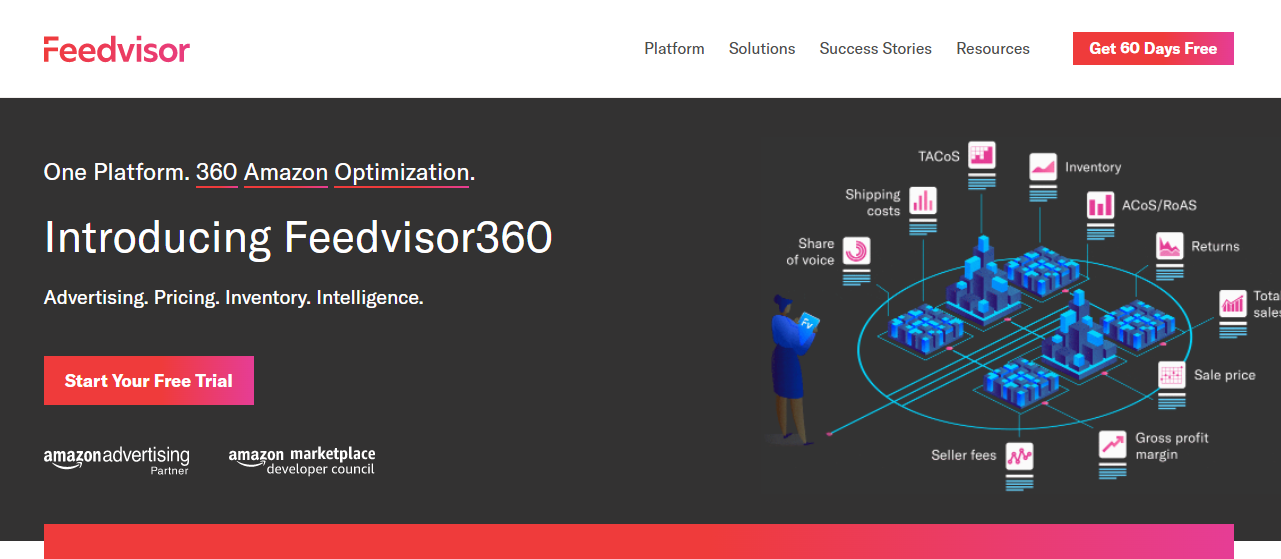
Task: Click the Returns area chart icon
Action: click(1170, 246)
